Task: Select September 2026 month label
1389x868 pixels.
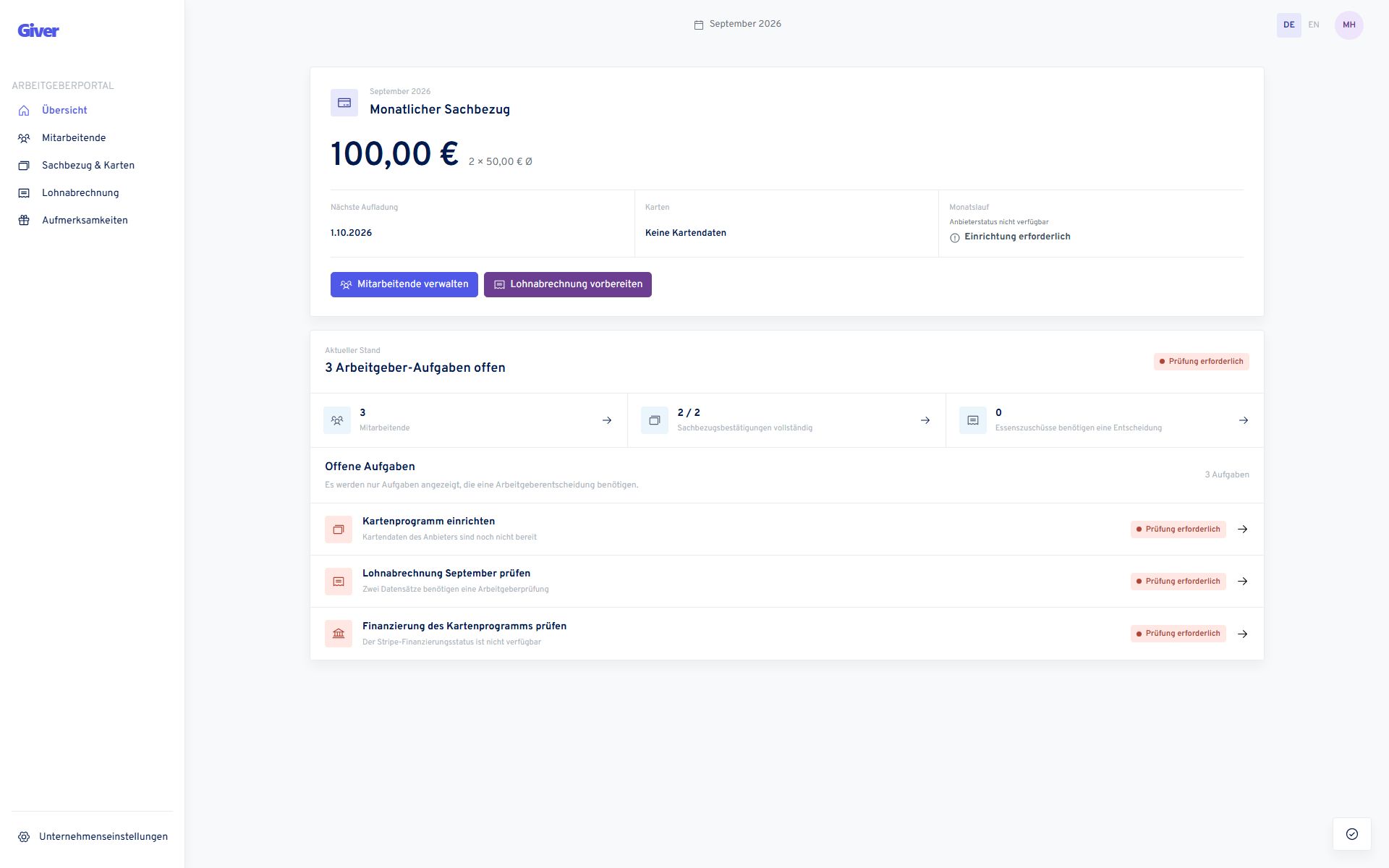Action: click(x=745, y=24)
